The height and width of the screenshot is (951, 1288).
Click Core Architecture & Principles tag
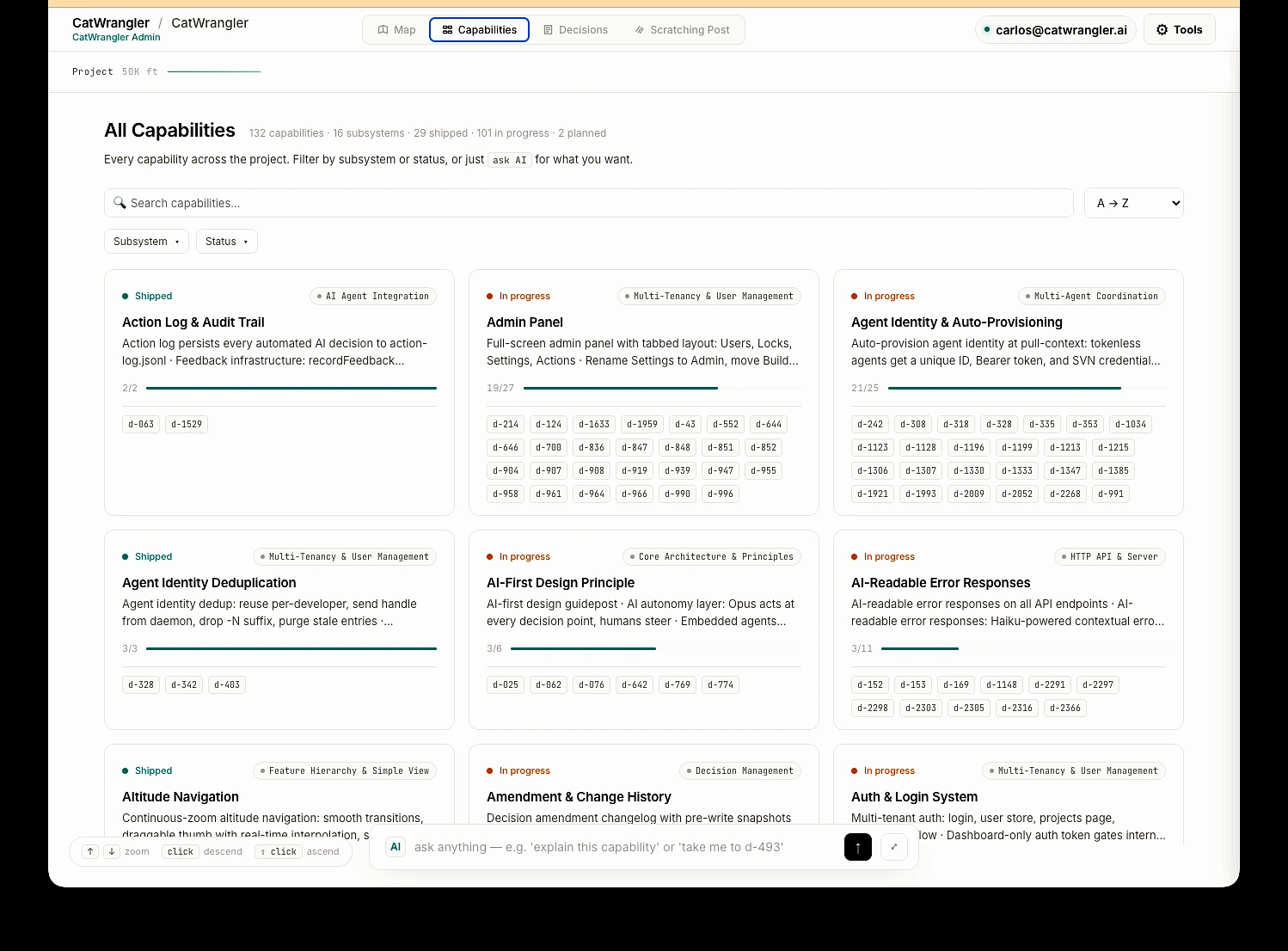tap(712, 556)
